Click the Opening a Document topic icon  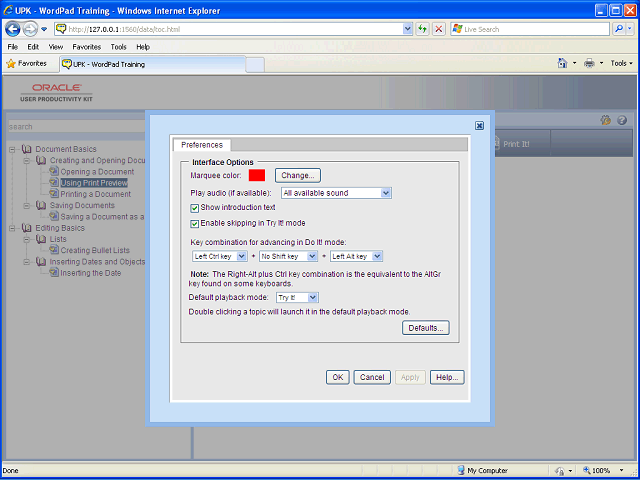(54, 171)
